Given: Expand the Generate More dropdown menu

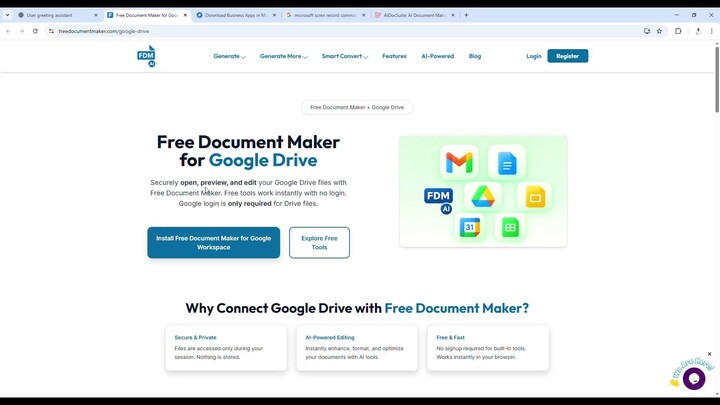Looking at the screenshot, I should 283,56.
